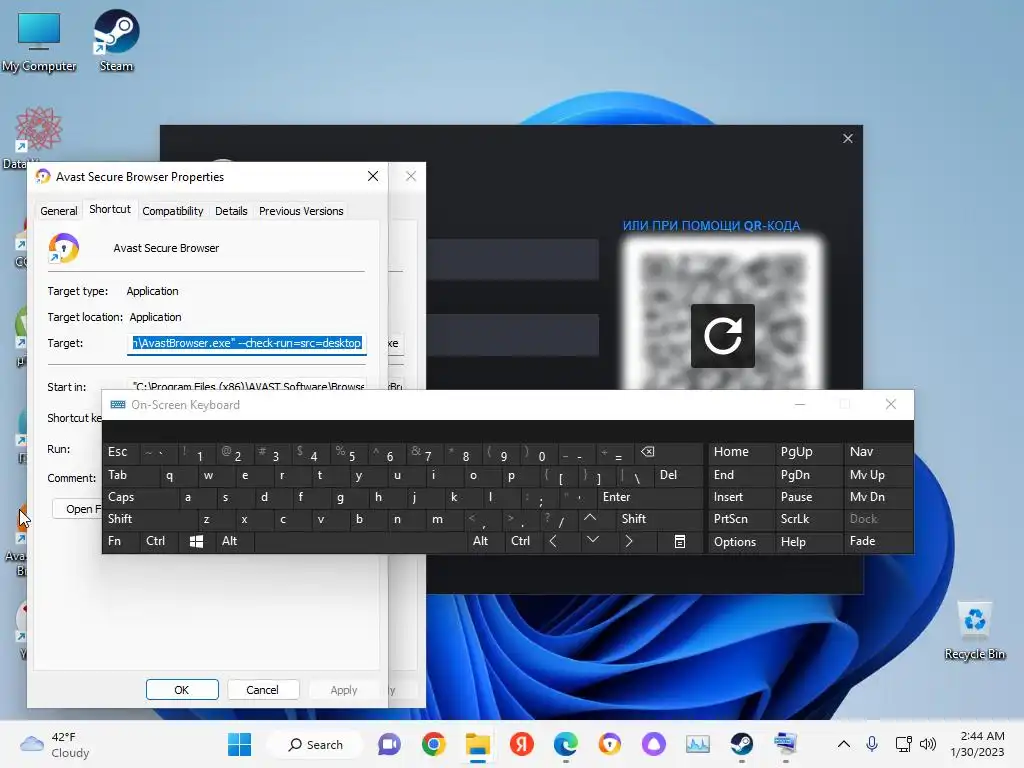Image resolution: width=1024 pixels, height=768 pixels.
Task: Open the Details tab
Action: tap(231, 211)
